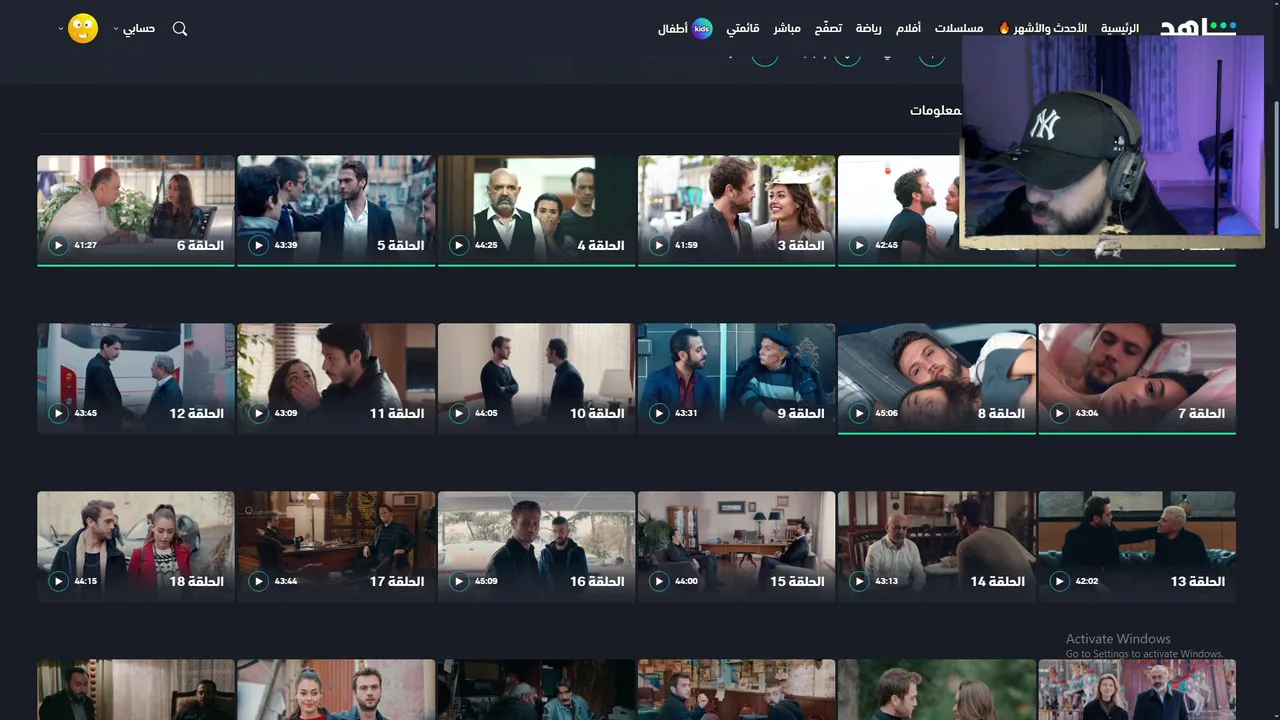This screenshot has height=720, width=1280.
Task: Click the الحلقة 10 title text
Action: click(x=597, y=413)
